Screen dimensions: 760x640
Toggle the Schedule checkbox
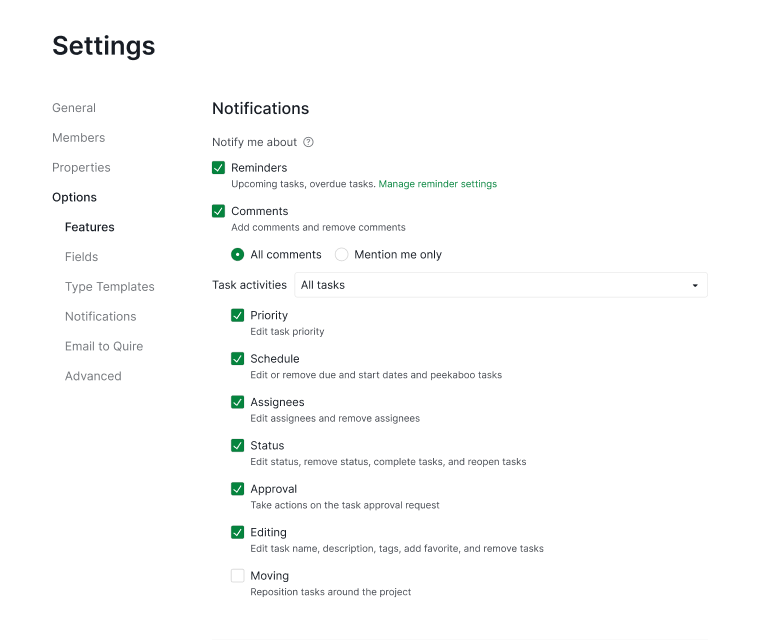pos(238,359)
